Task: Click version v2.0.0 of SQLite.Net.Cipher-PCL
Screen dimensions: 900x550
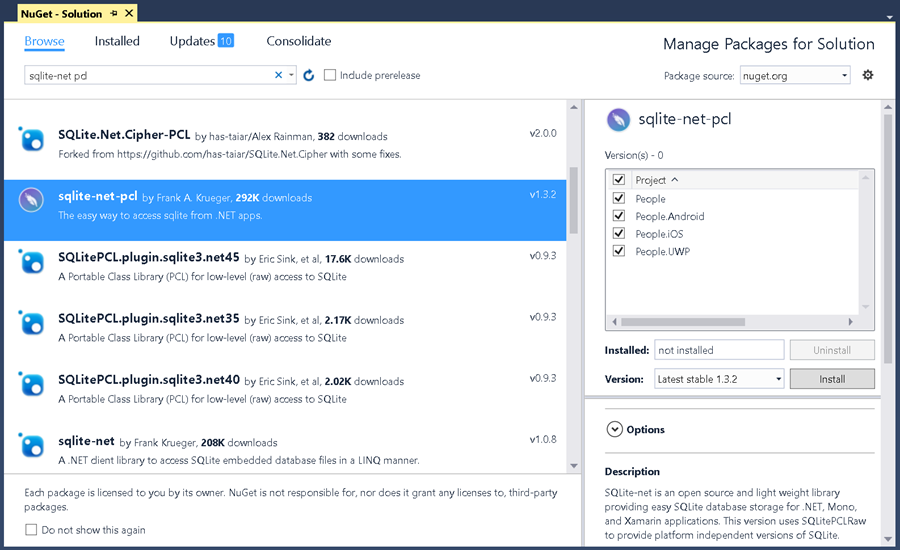Action: pyautogui.click(x=543, y=133)
